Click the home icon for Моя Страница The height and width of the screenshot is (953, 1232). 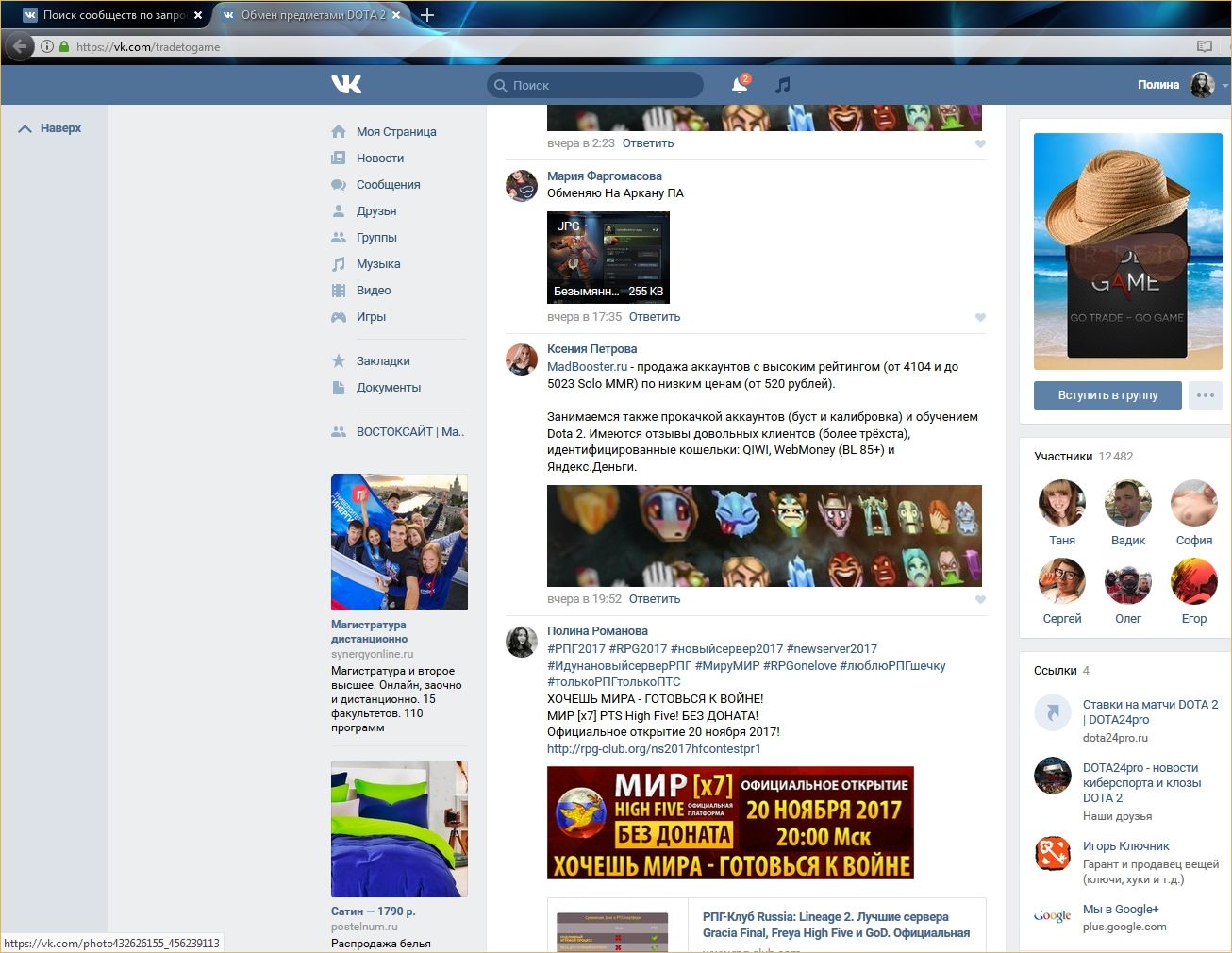[339, 132]
